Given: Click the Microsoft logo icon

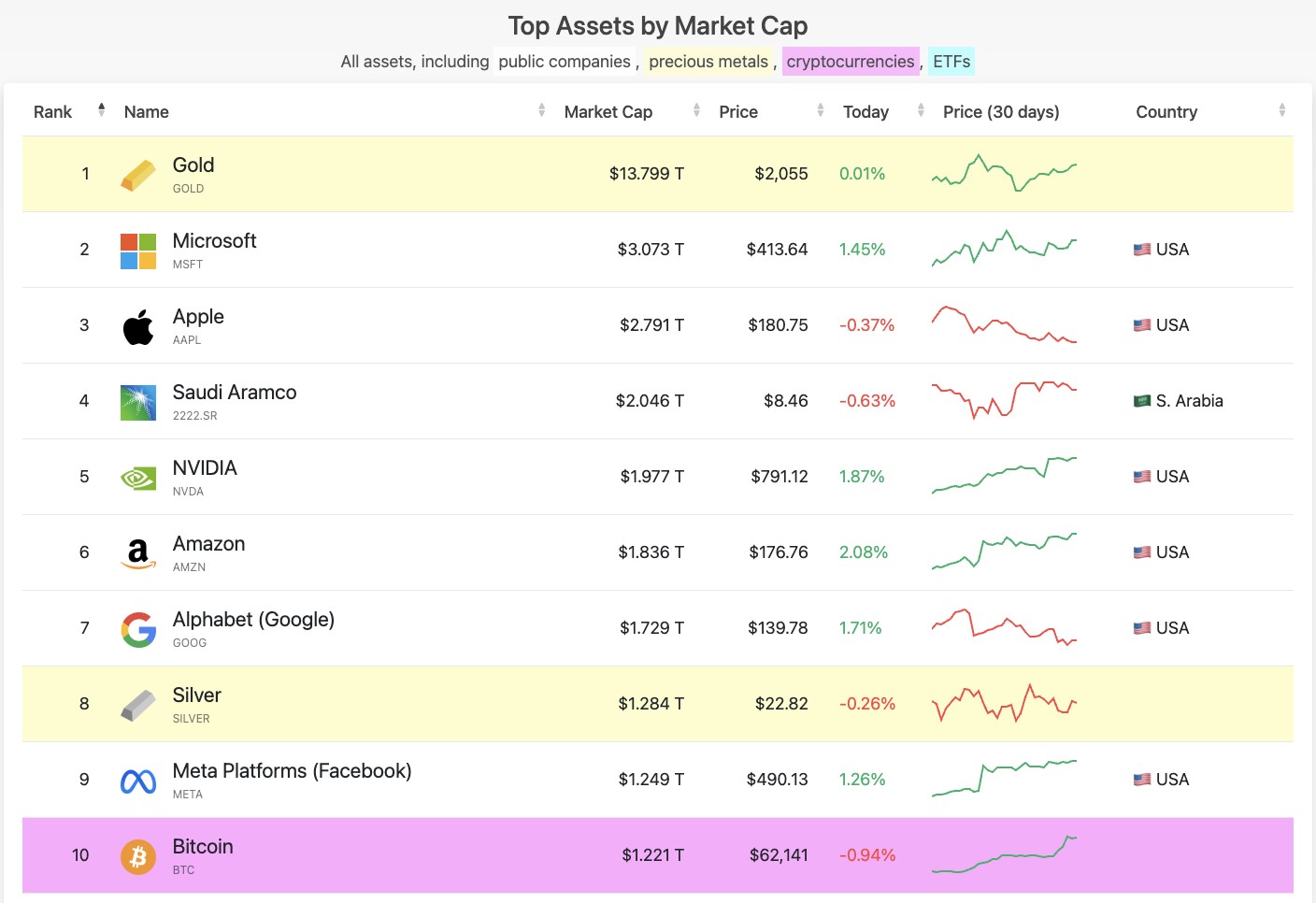Looking at the screenshot, I should pyautogui.click(x=138, y=251).
